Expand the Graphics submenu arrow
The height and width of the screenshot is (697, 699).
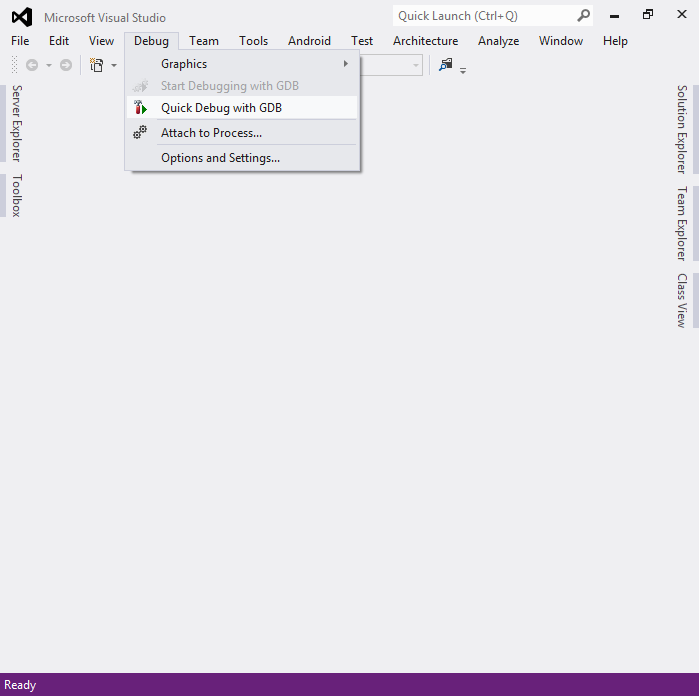(345, 64)
